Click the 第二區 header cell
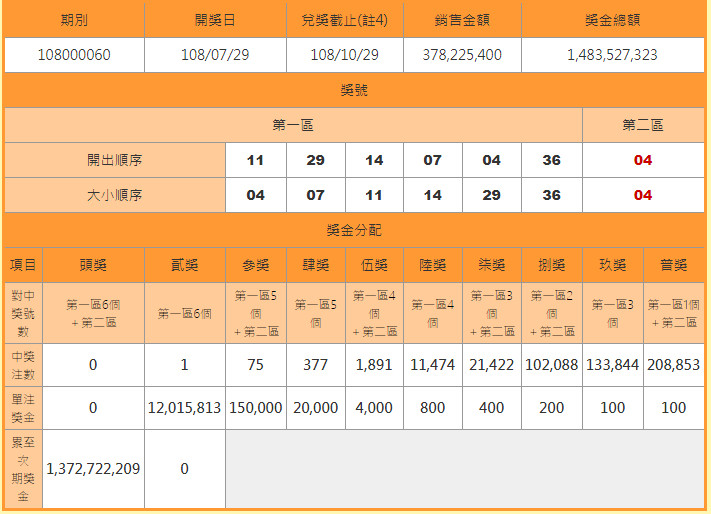Viewport: 711px width, 514px height. tap(642, 125)
